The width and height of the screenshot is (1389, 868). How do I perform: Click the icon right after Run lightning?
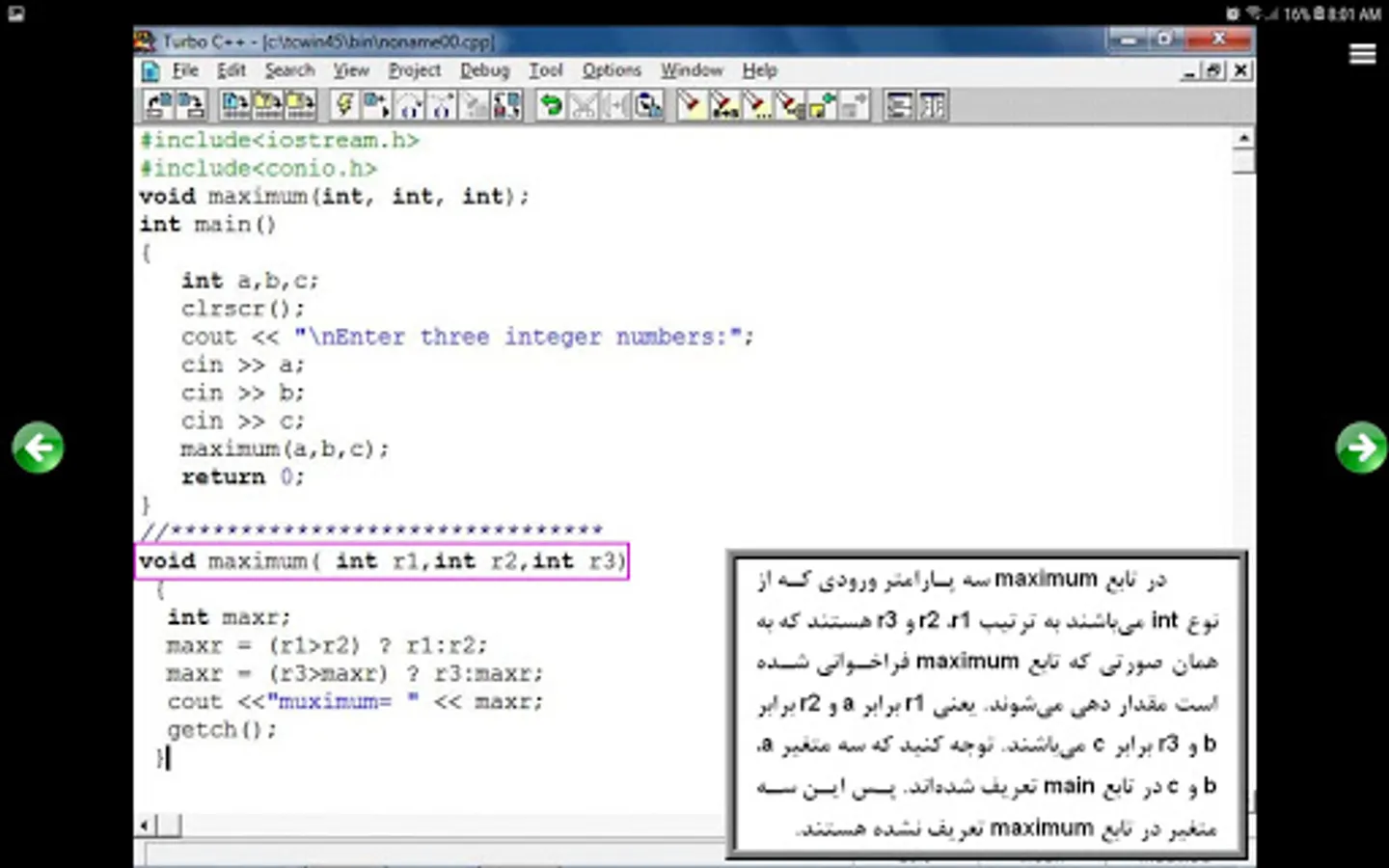pos(376,105)
